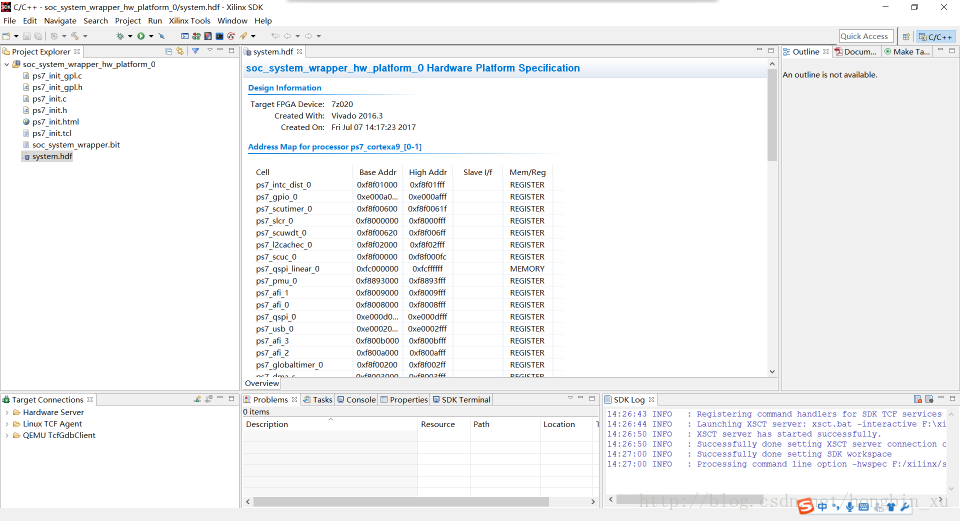Viewport: 960px width, 521px height.
Task: Open the Xilinx Tools menu
Action: [189, 21]
